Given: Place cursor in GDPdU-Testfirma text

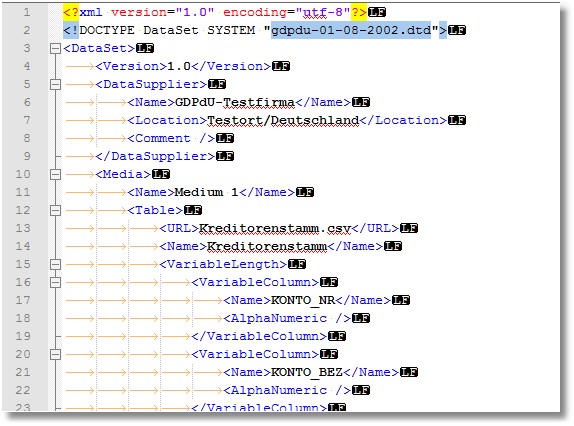Looking at the screenshot, I should point(235,102).
